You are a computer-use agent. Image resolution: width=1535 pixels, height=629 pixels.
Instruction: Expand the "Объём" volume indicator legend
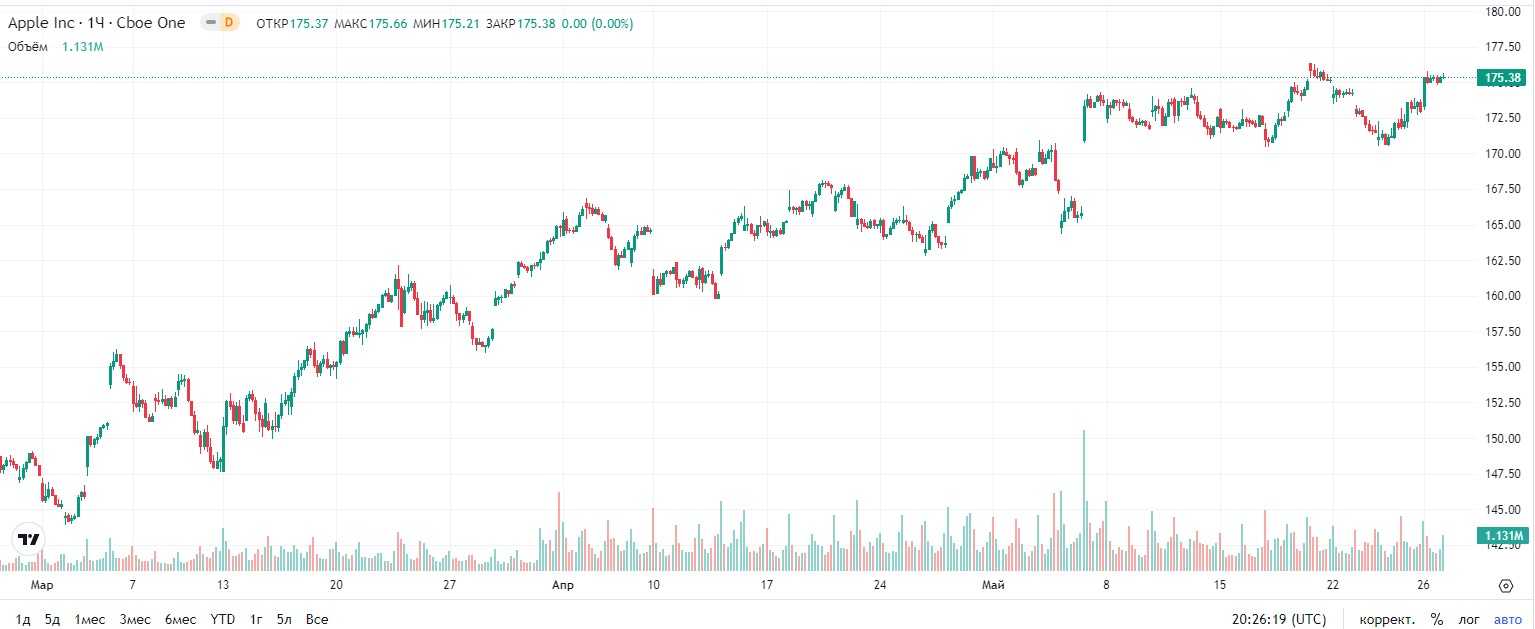tap(29, 46)
